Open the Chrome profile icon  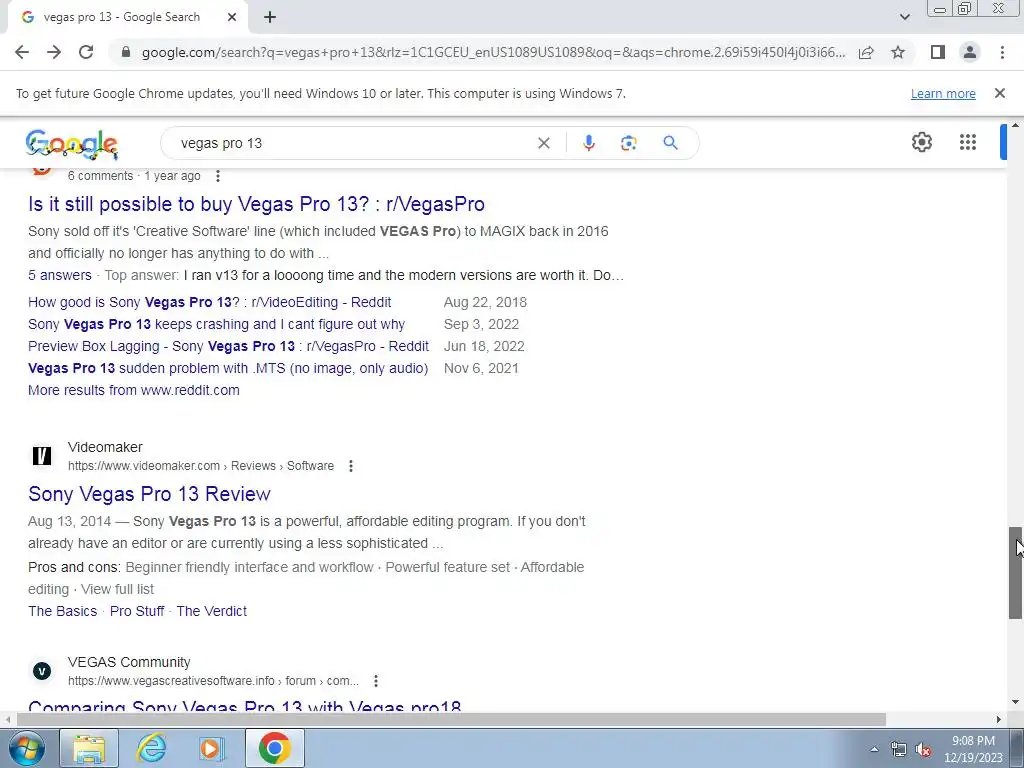[x=970, y=52]
